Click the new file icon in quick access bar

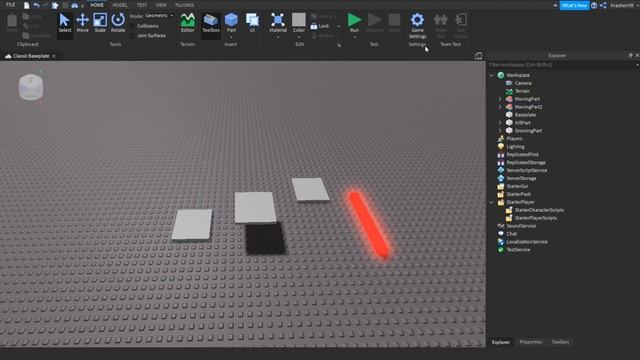coord(27,5)
